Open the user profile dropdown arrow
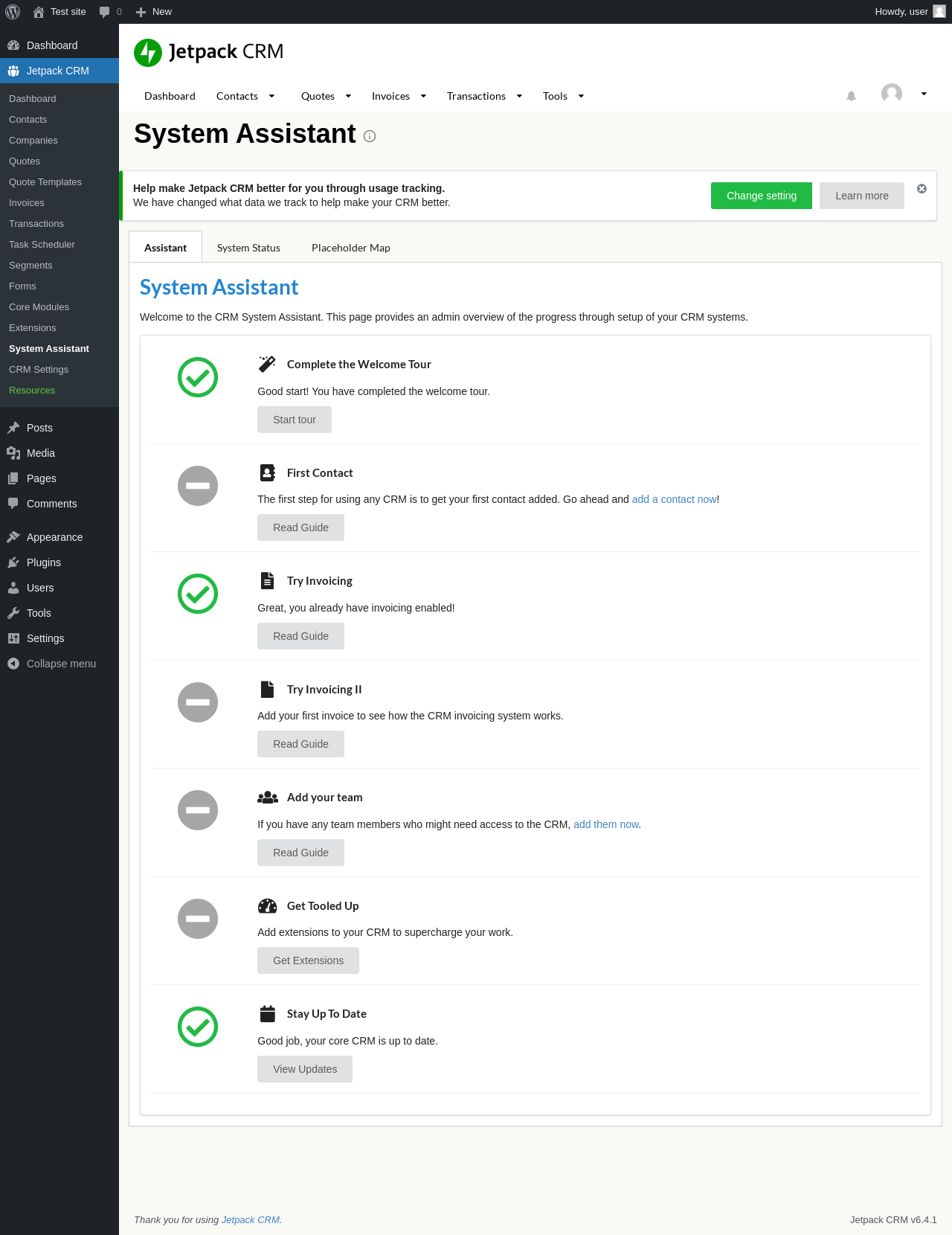 924,94
